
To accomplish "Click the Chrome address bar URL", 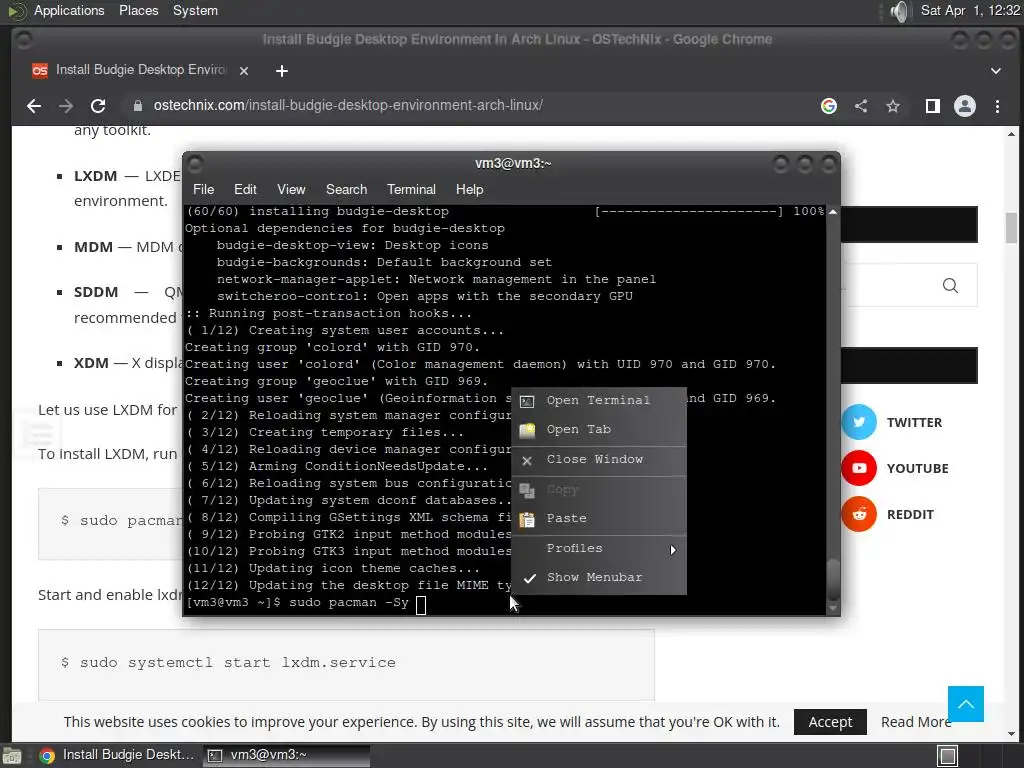I will (x=348, y=106).
